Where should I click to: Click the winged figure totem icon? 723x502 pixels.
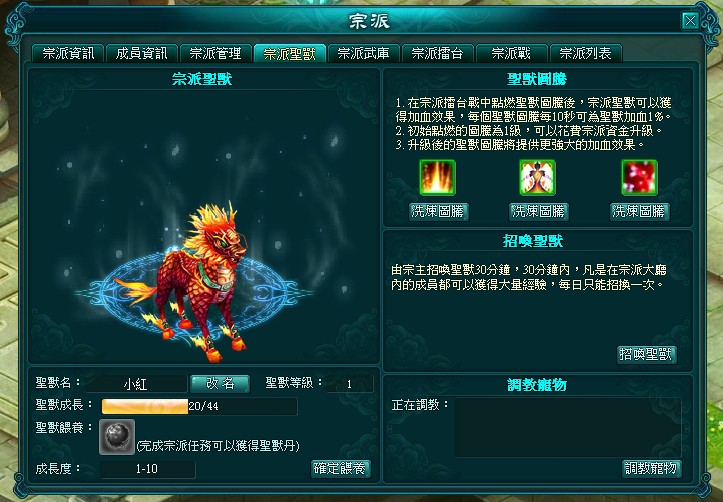click(x=537, y=177)
